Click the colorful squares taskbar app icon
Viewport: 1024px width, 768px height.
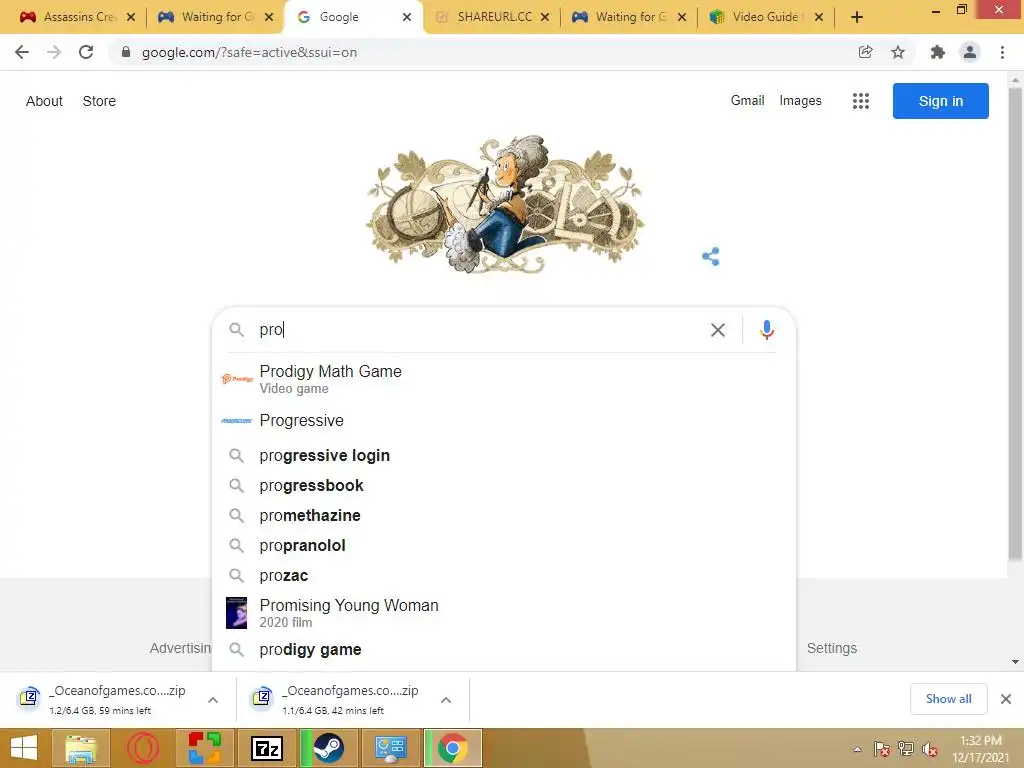tap(204, 748)
